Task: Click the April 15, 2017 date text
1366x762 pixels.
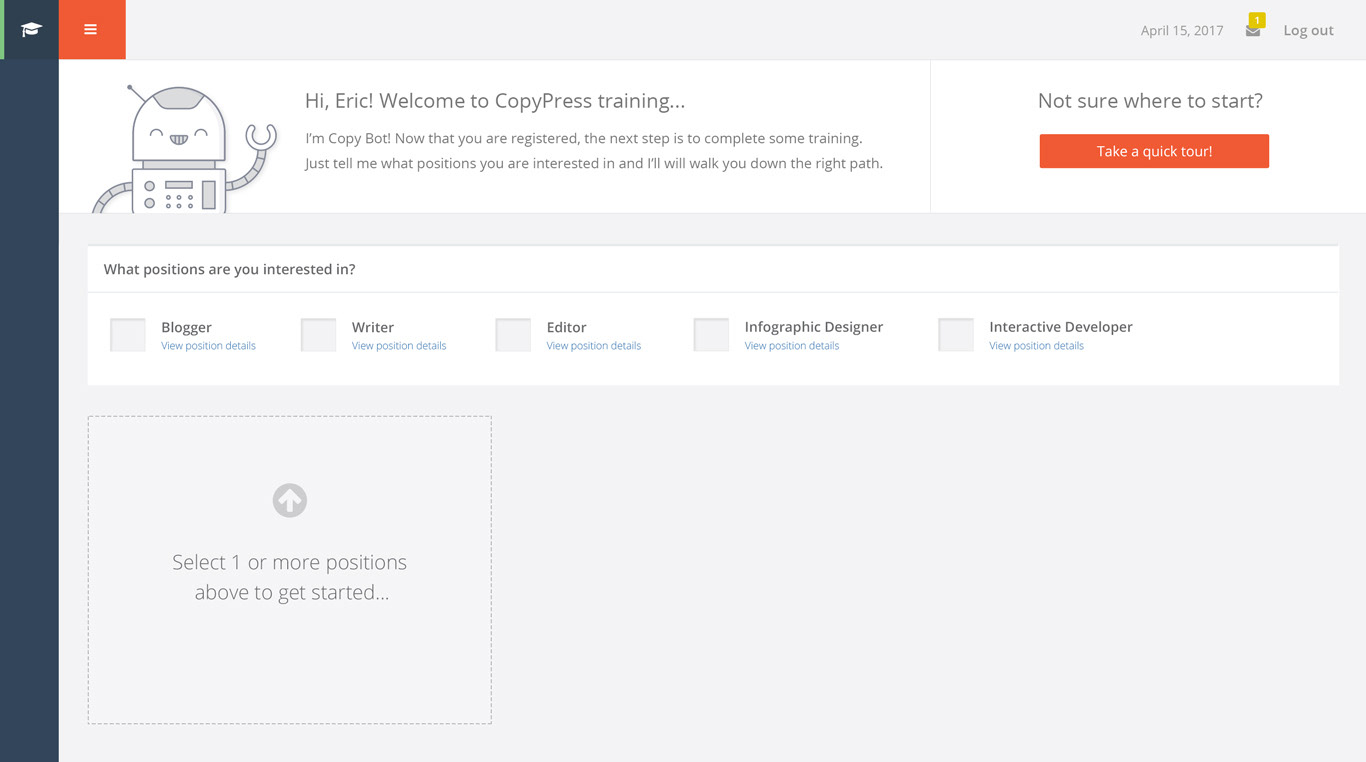Action: [x=1182, y=31]
